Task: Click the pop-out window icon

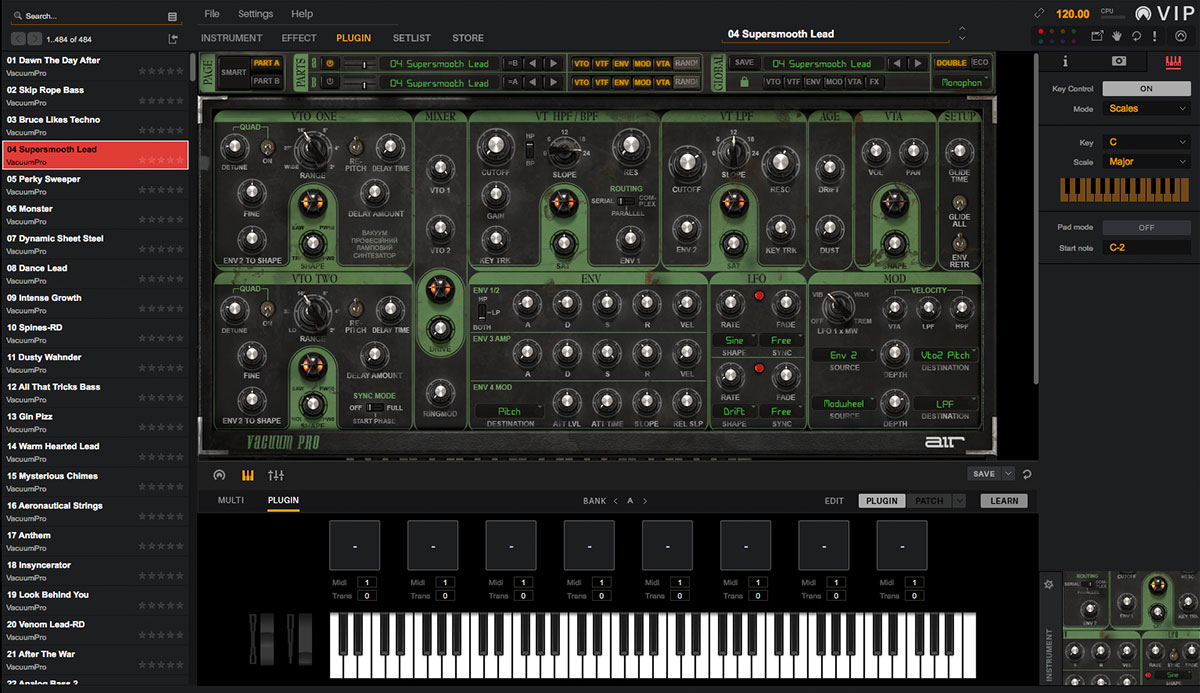Action: coord(1097,36)
